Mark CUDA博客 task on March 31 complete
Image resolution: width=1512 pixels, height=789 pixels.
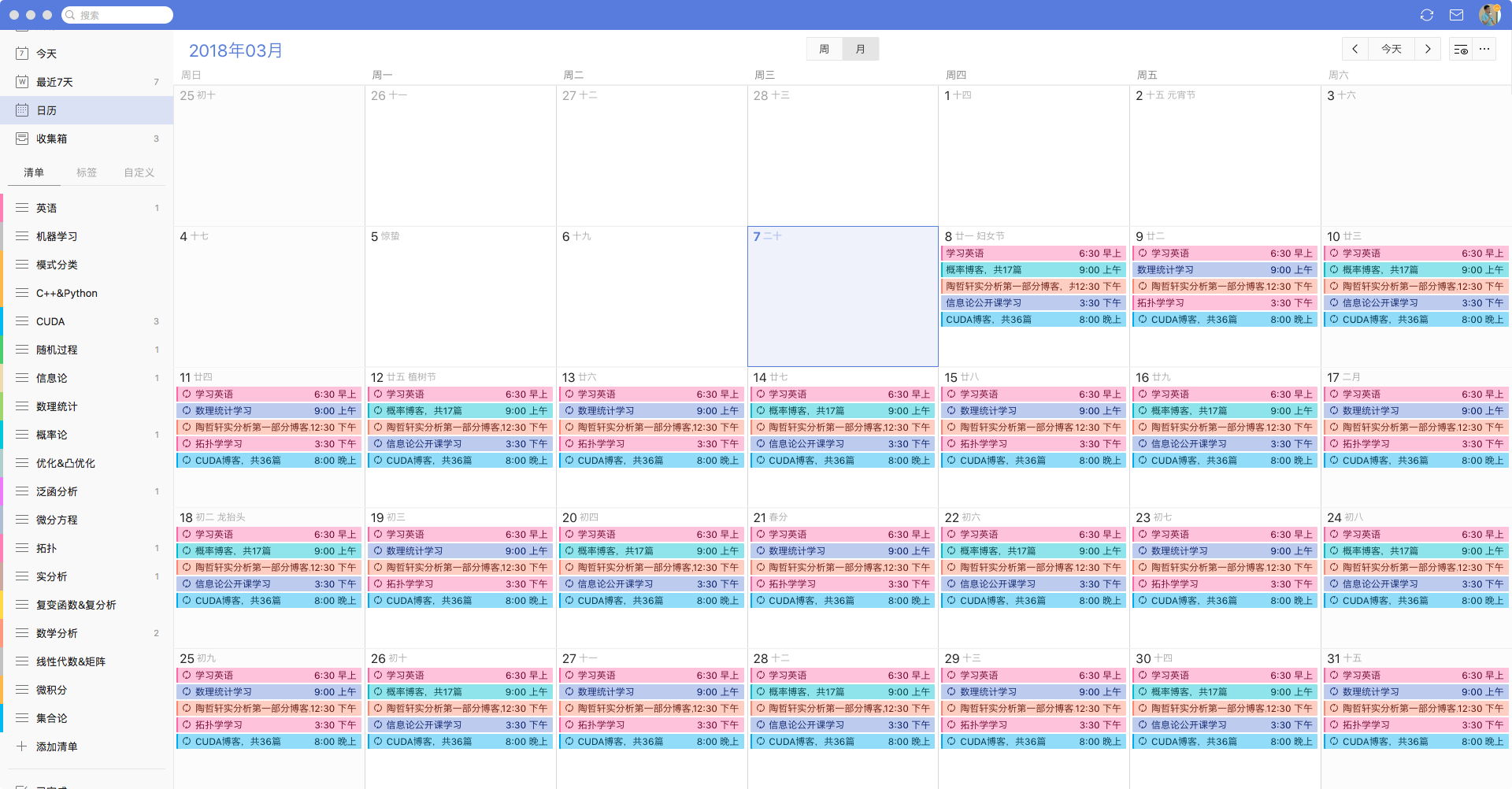(1334, 742)
